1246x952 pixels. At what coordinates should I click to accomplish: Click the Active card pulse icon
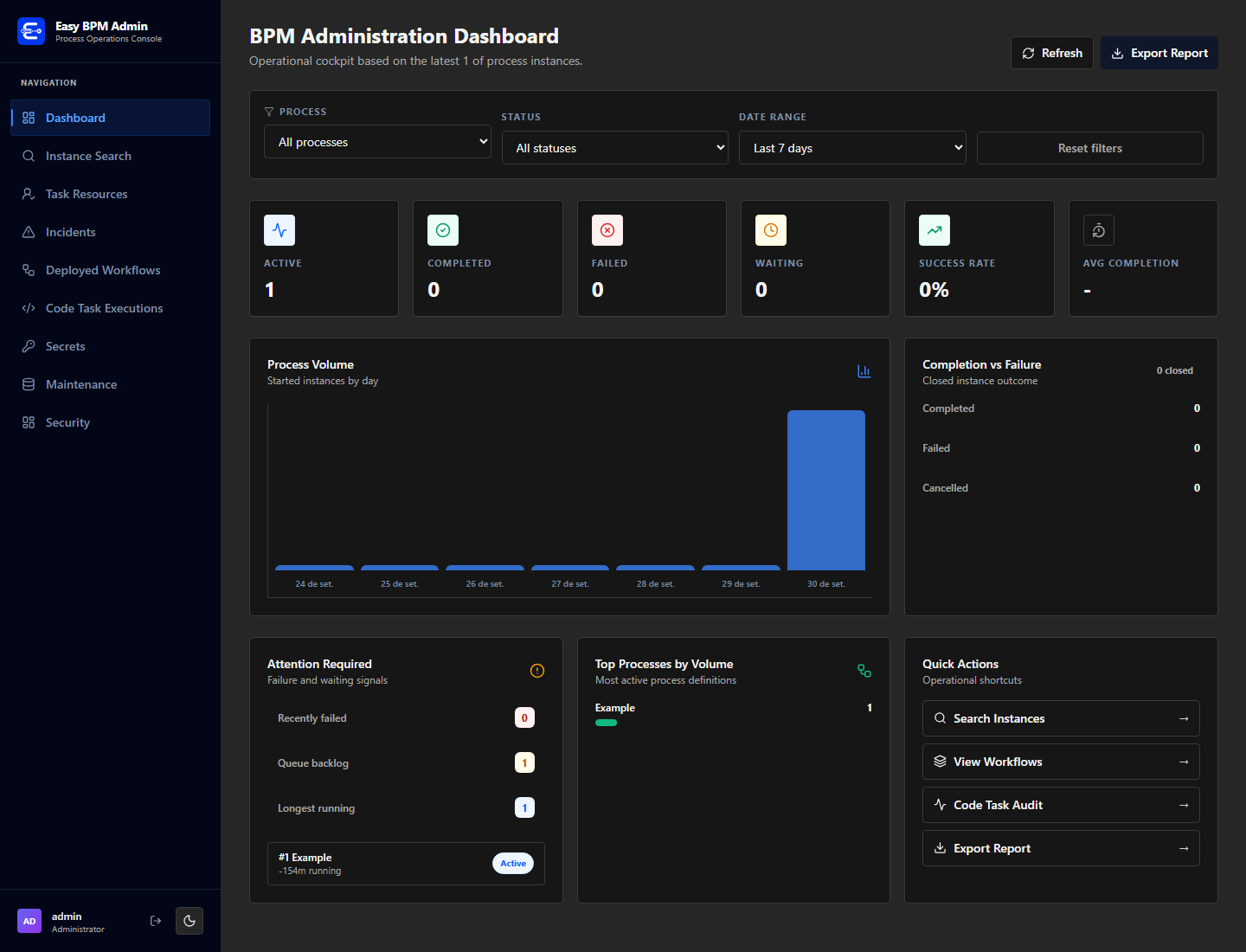[x=279, y=230]
